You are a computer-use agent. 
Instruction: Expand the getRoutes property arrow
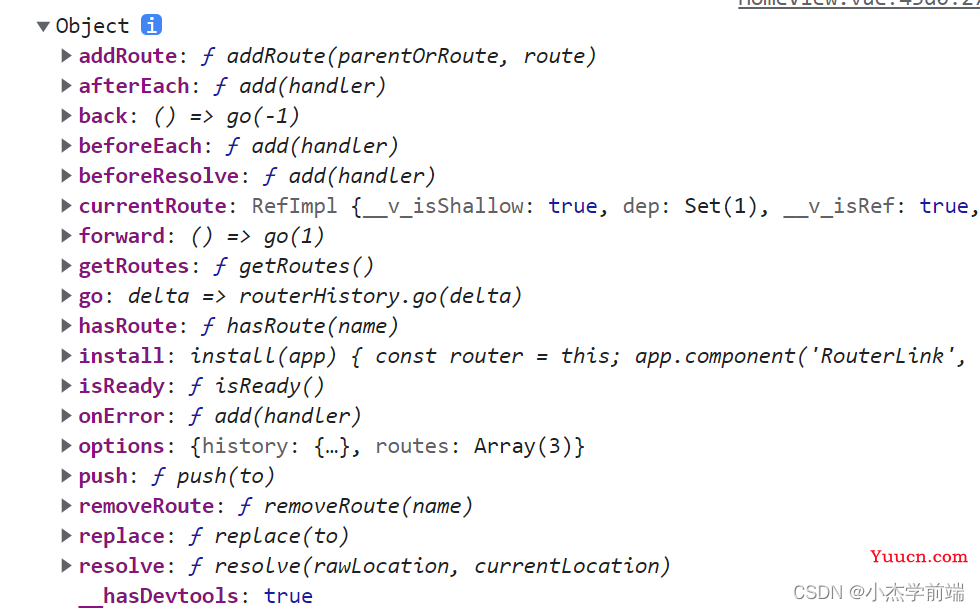coord(66,266)
